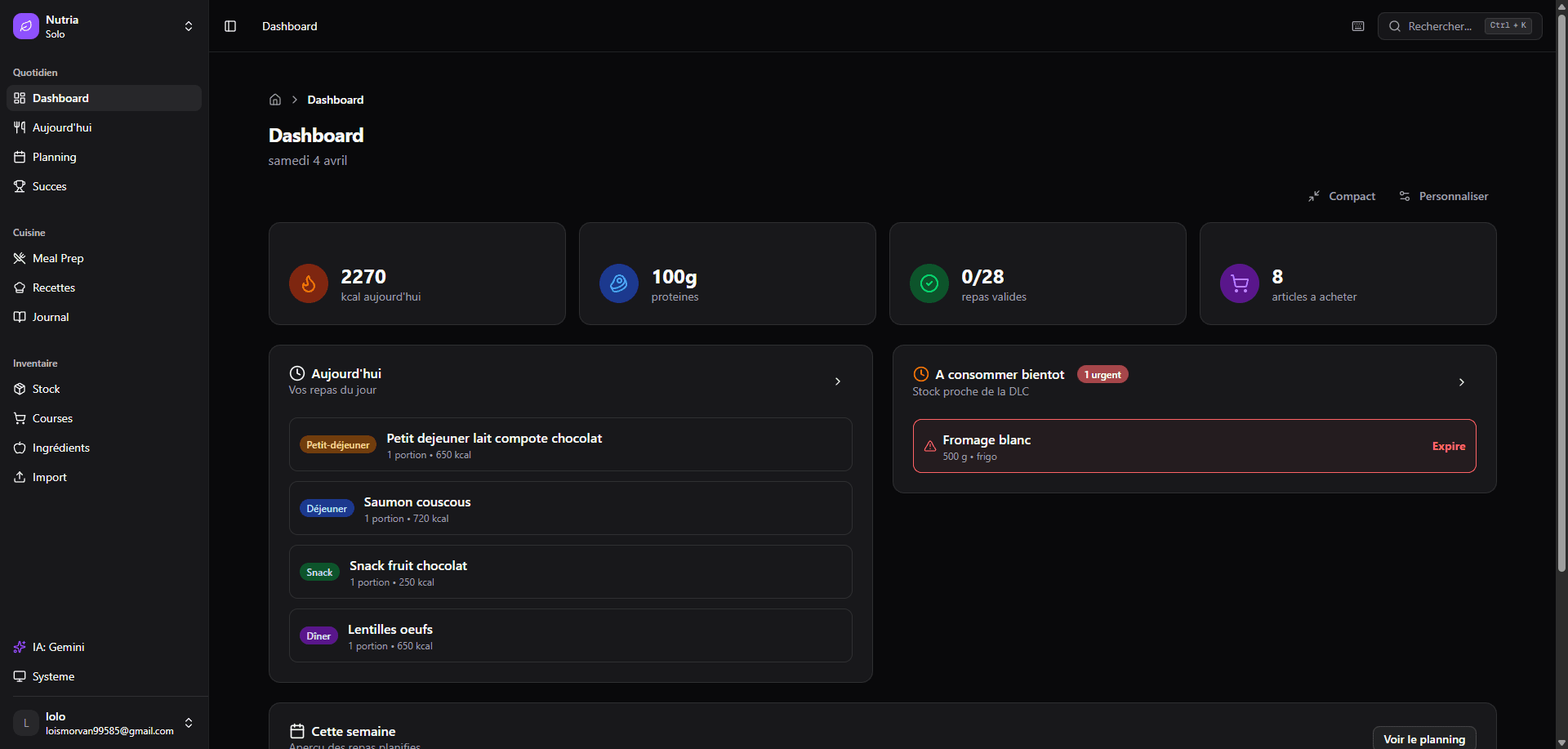Open Systeme in the sidebar
The width and height of the screenshot is (1568, 749).
[53, 676]
